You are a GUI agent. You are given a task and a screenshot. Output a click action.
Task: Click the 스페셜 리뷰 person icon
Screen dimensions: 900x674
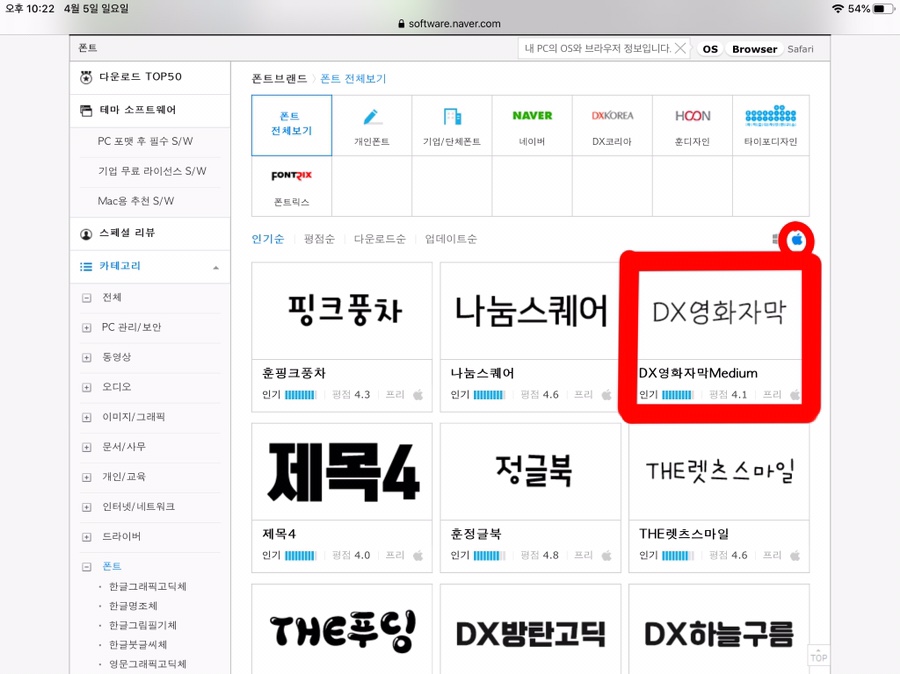click(x=86, y=234)
